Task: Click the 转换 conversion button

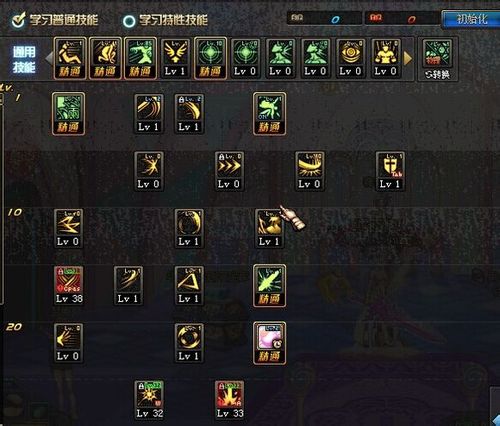Action: tap(438, 59)
